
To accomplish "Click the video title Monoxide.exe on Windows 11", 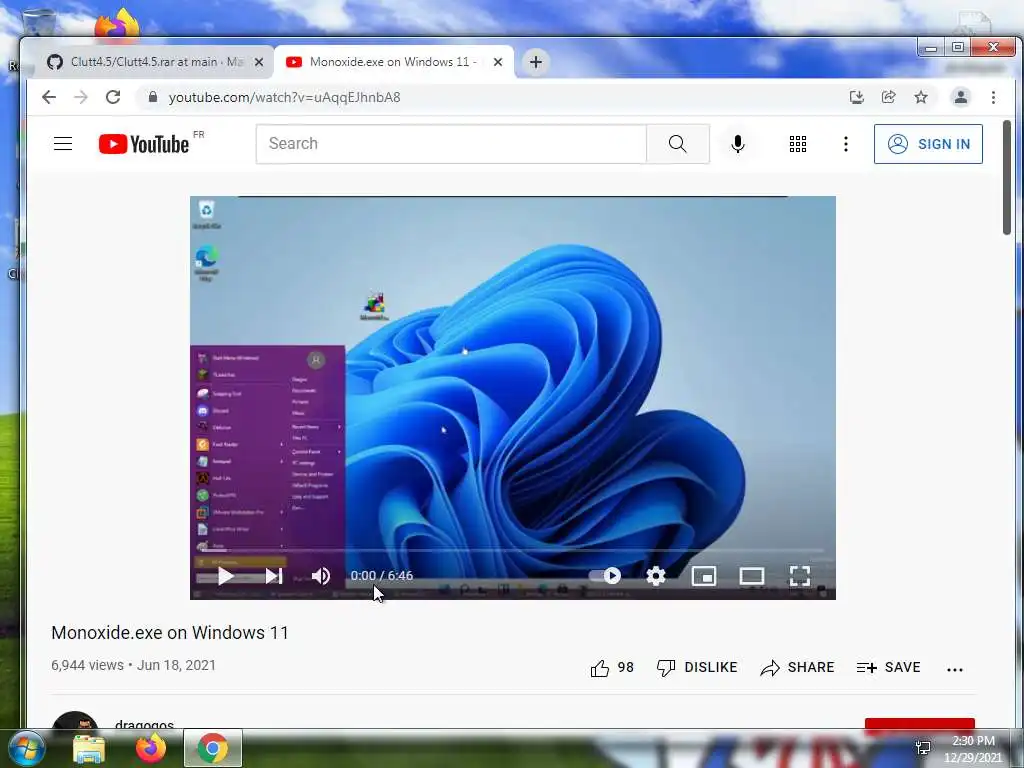I will 170,633.
